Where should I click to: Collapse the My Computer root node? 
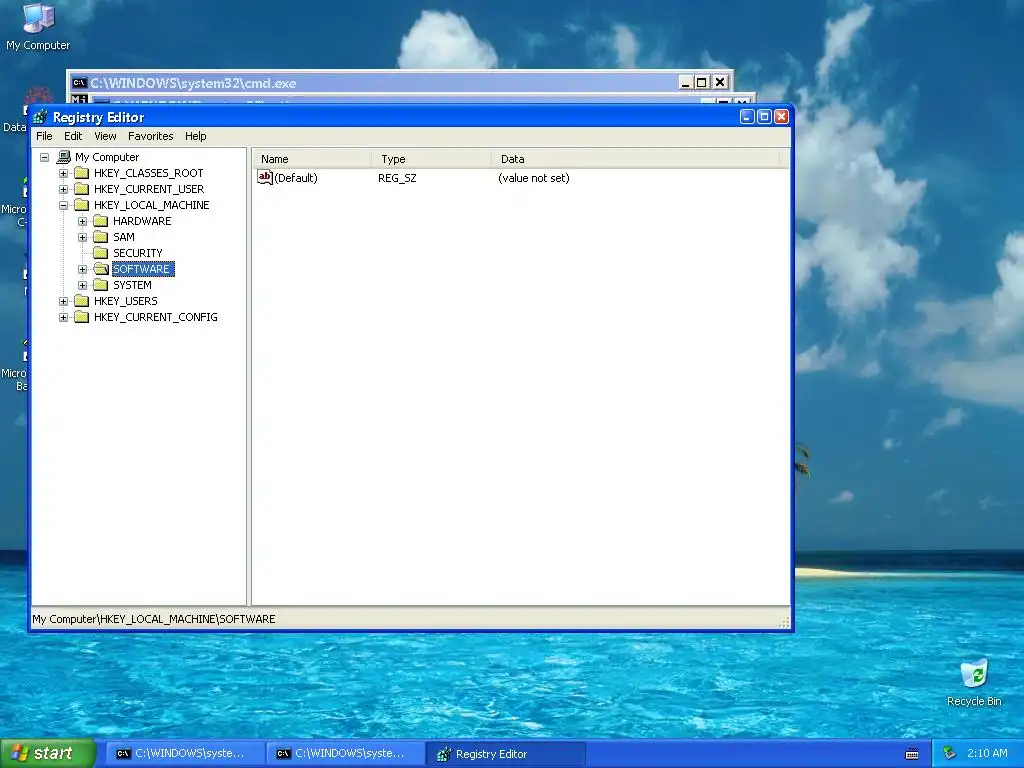point(44,157)
